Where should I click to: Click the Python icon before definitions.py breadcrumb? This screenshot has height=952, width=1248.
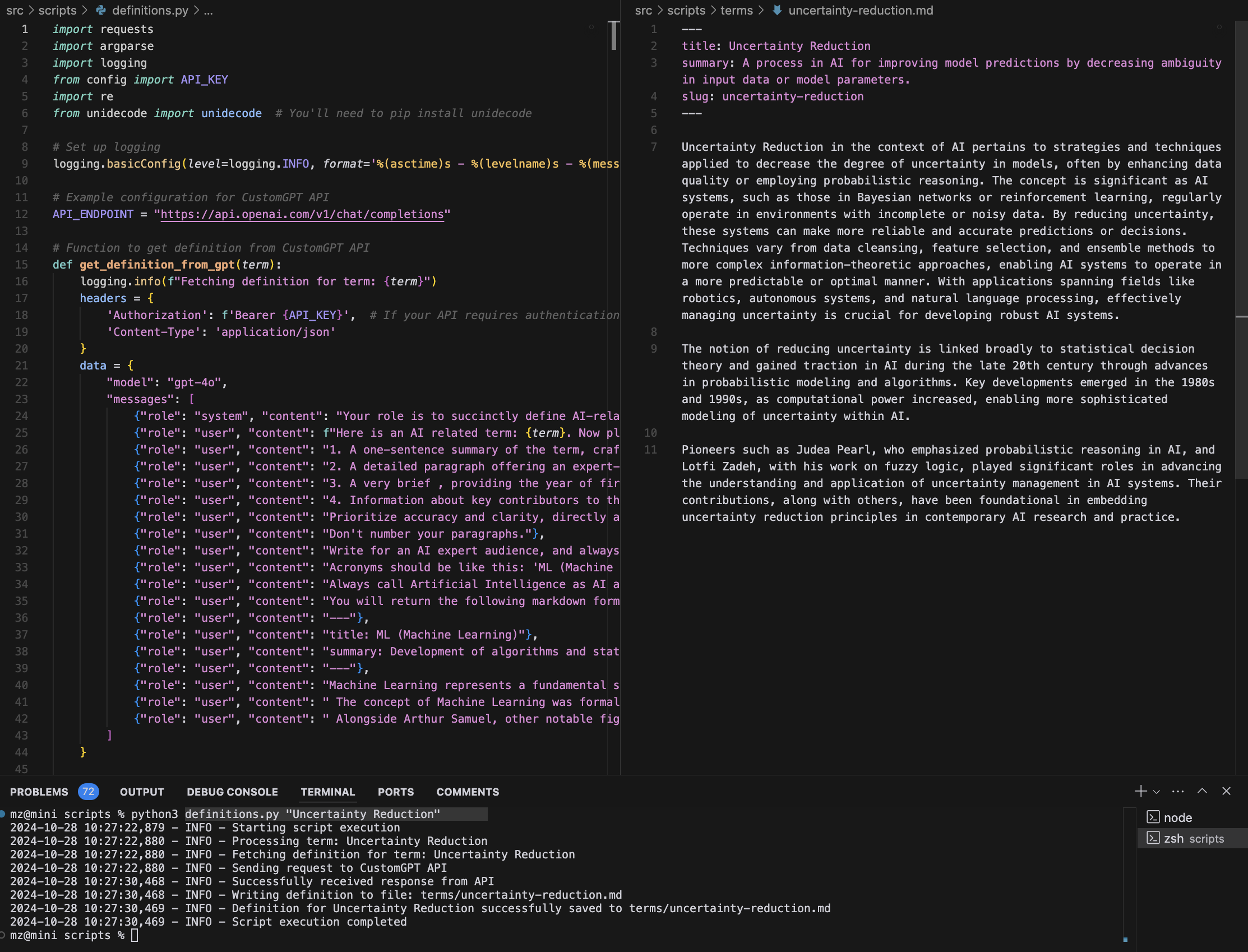tap(101, 10)
